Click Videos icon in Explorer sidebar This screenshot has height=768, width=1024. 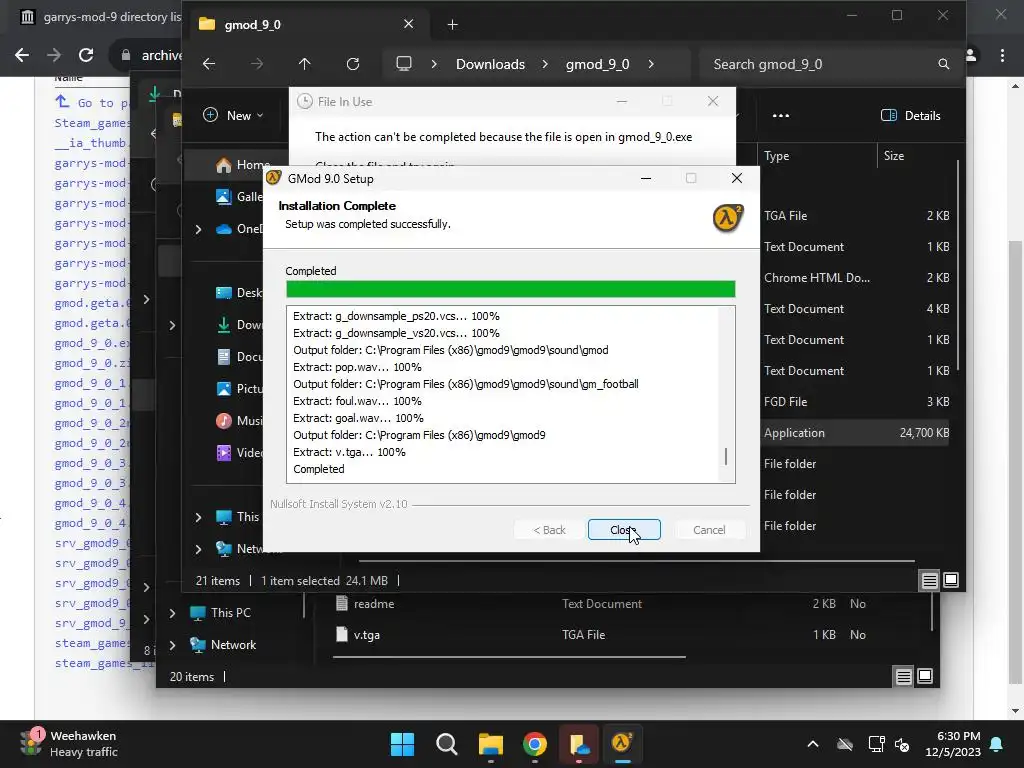click(223, 453)
